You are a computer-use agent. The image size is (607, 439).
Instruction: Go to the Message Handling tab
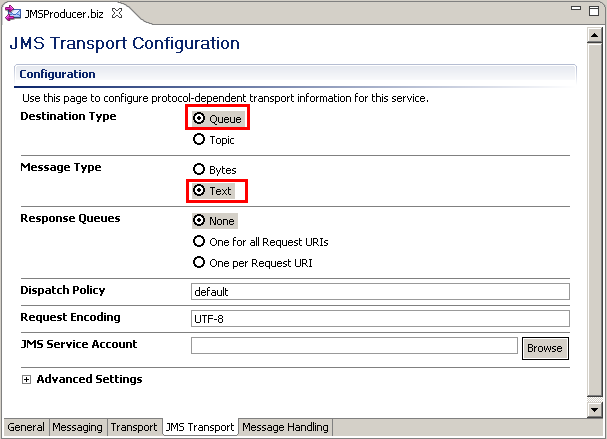click(285, 427)
